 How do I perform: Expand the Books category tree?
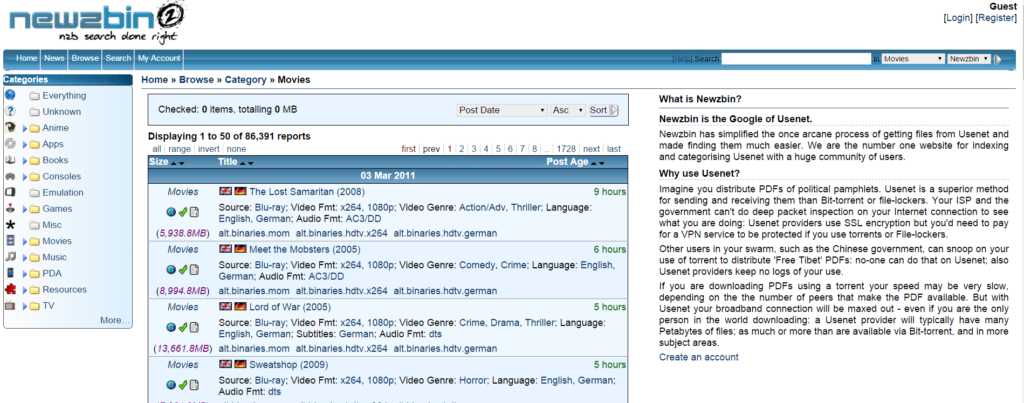(x=25, y=161)
